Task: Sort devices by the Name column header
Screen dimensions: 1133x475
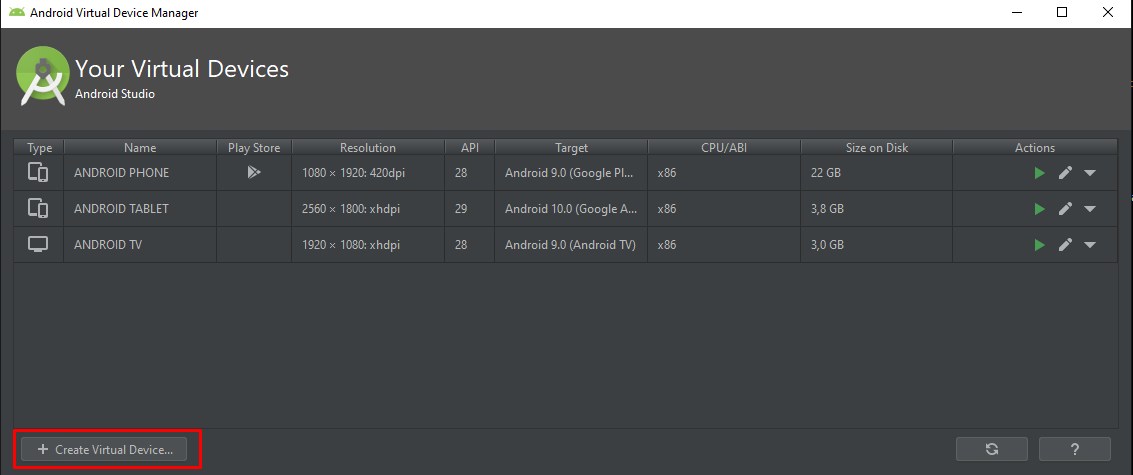Action: 140,148
